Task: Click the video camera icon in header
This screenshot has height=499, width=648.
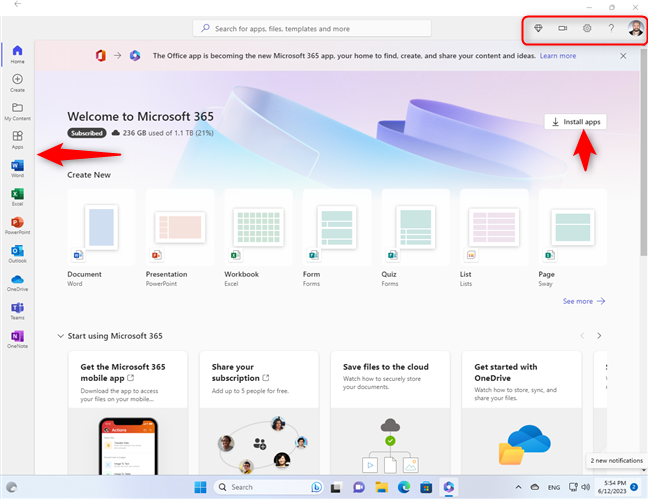Action: click(x=562, y=28)
